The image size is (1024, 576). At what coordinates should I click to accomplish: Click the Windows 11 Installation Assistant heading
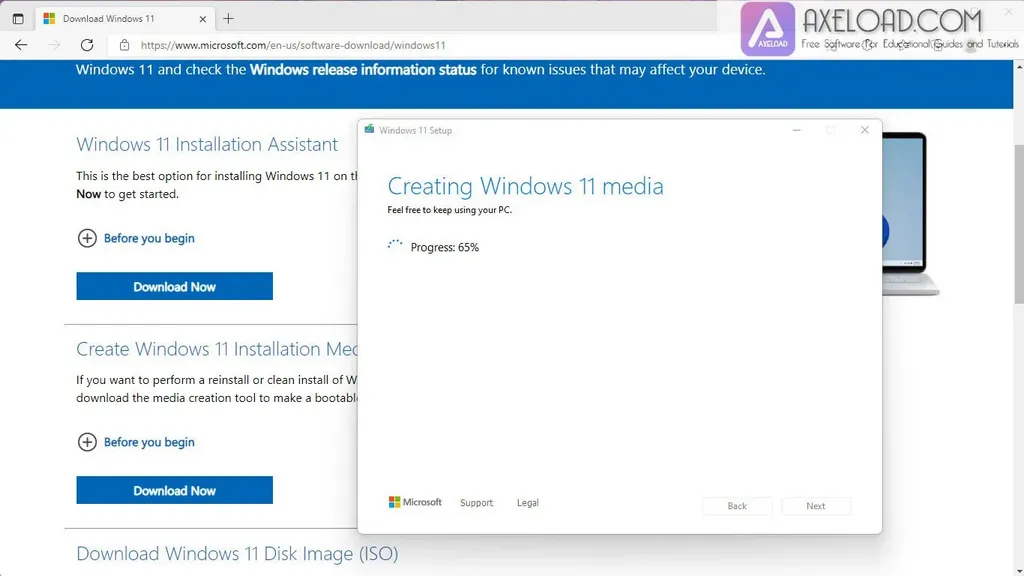[207, 144]
